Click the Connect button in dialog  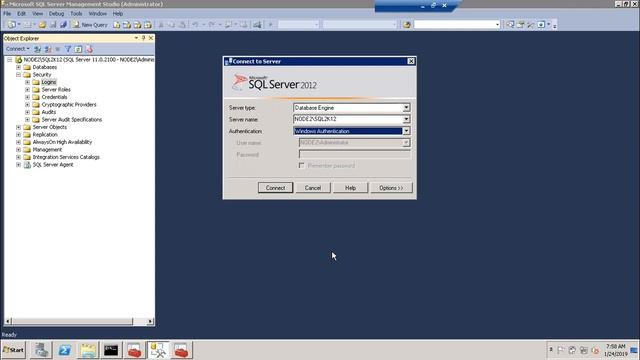click(276, 188)
